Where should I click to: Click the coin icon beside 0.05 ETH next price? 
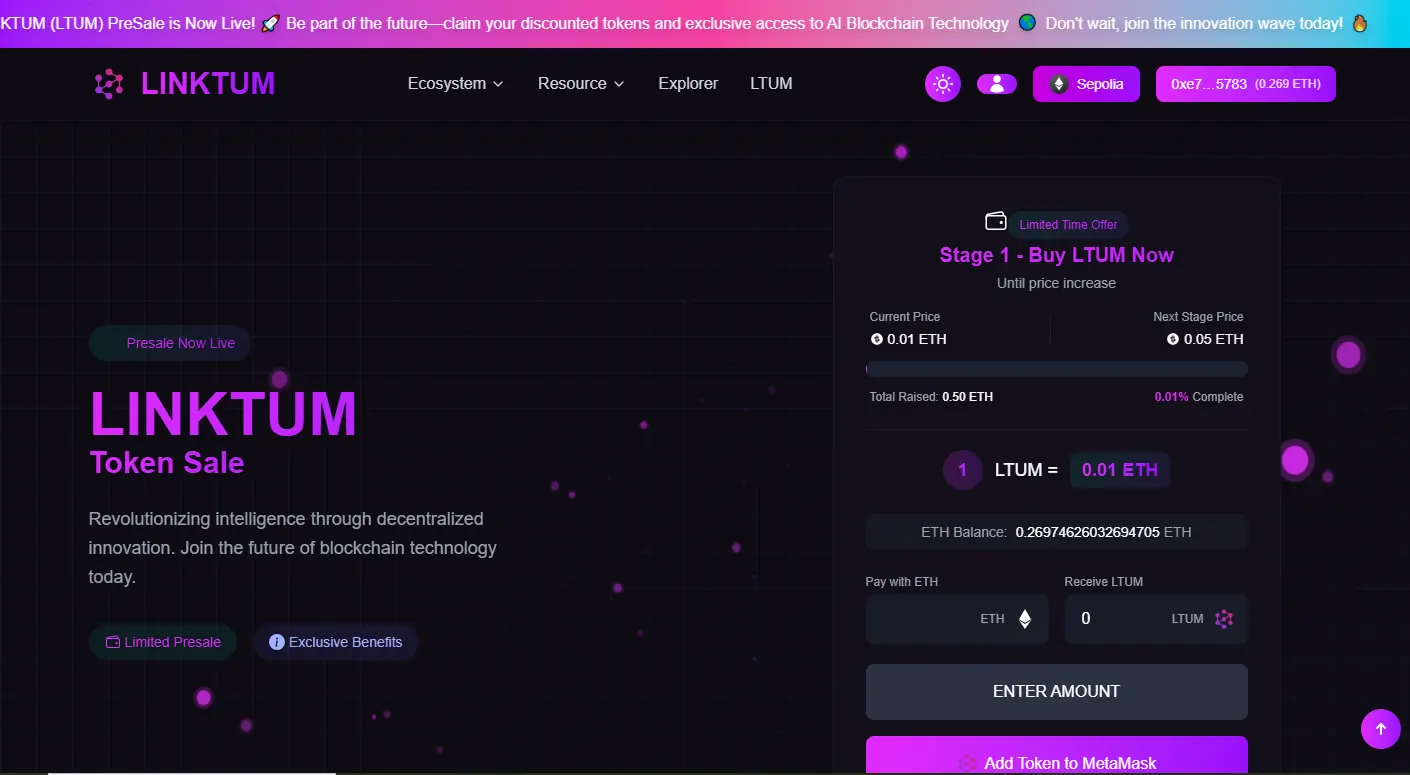click(x=1173, y=339)
